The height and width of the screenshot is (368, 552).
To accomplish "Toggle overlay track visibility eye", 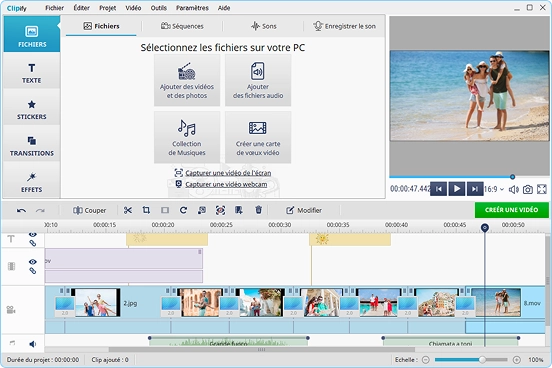I will (33, 262).
